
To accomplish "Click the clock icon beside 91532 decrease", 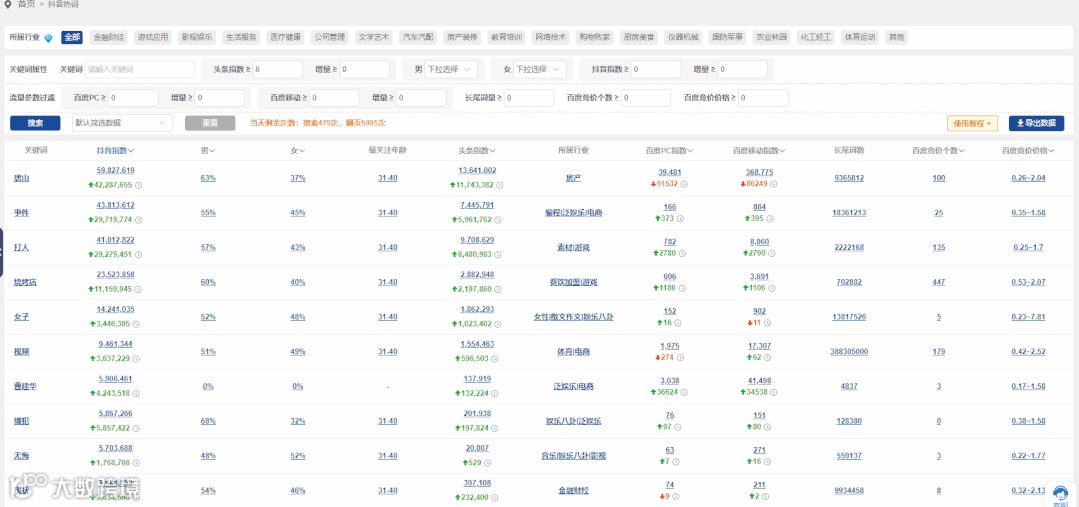I will pos(685,184).
